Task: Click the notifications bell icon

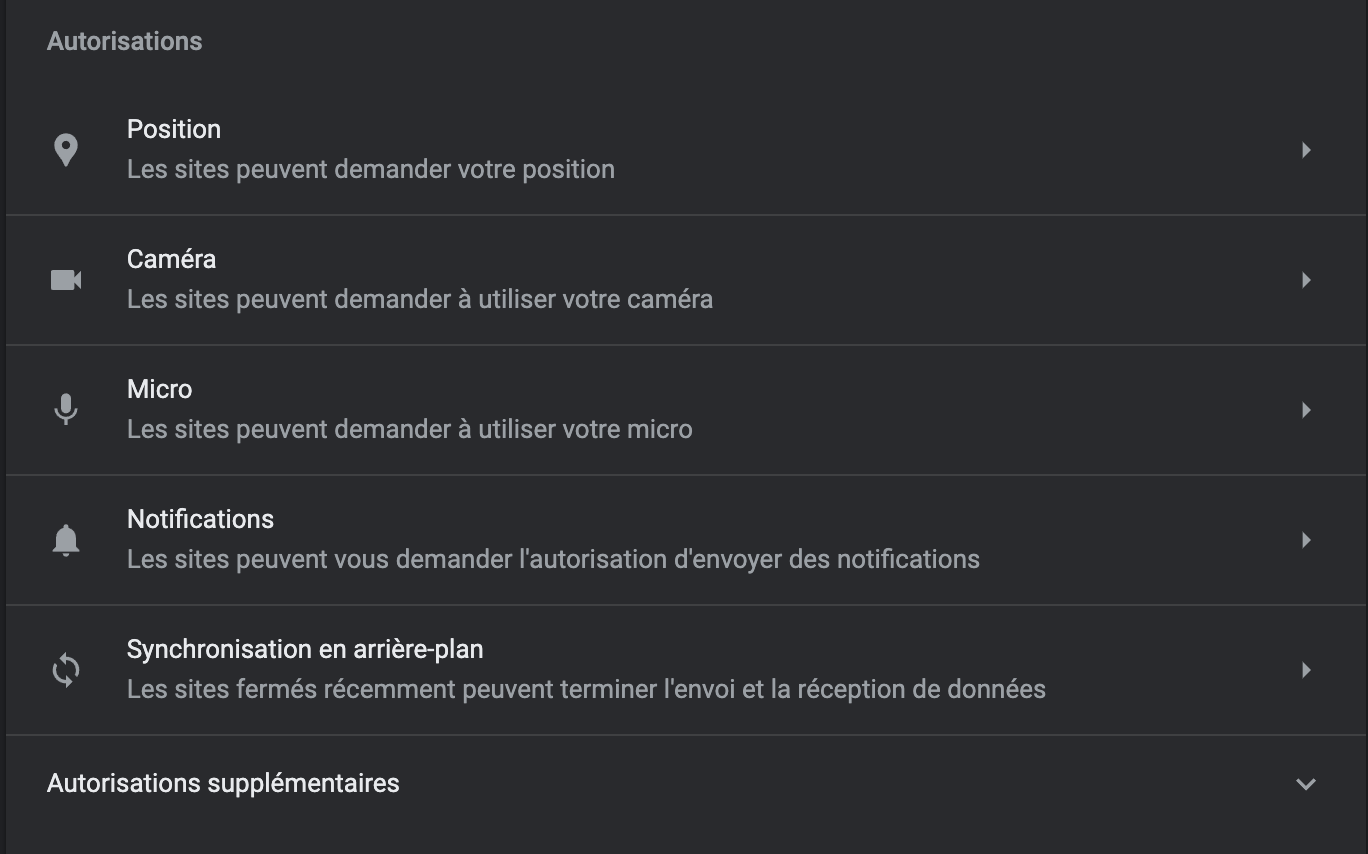Action: (66, 540)
